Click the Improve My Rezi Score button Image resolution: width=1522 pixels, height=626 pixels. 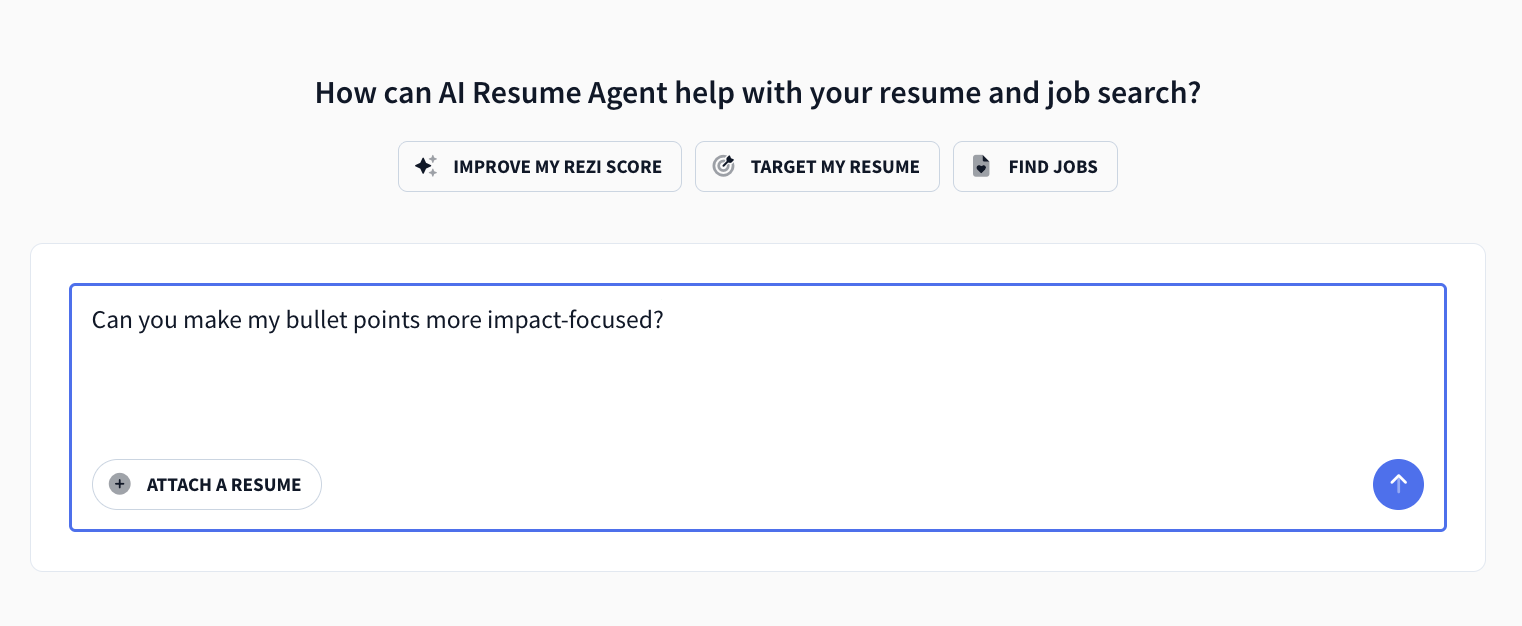pyautogui.click(x=540, y=166)
